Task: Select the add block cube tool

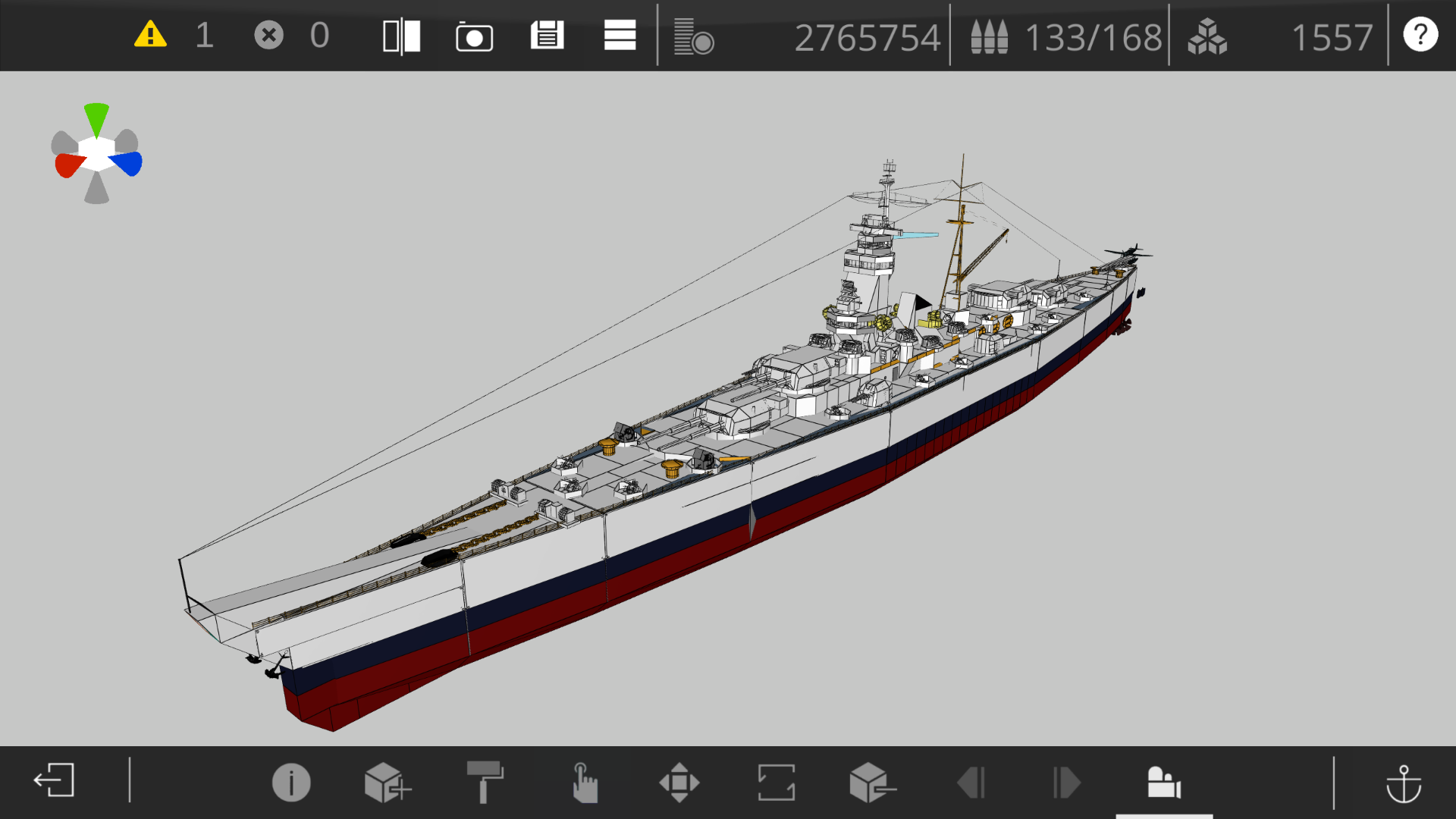Action: click(x=387, y=782)
